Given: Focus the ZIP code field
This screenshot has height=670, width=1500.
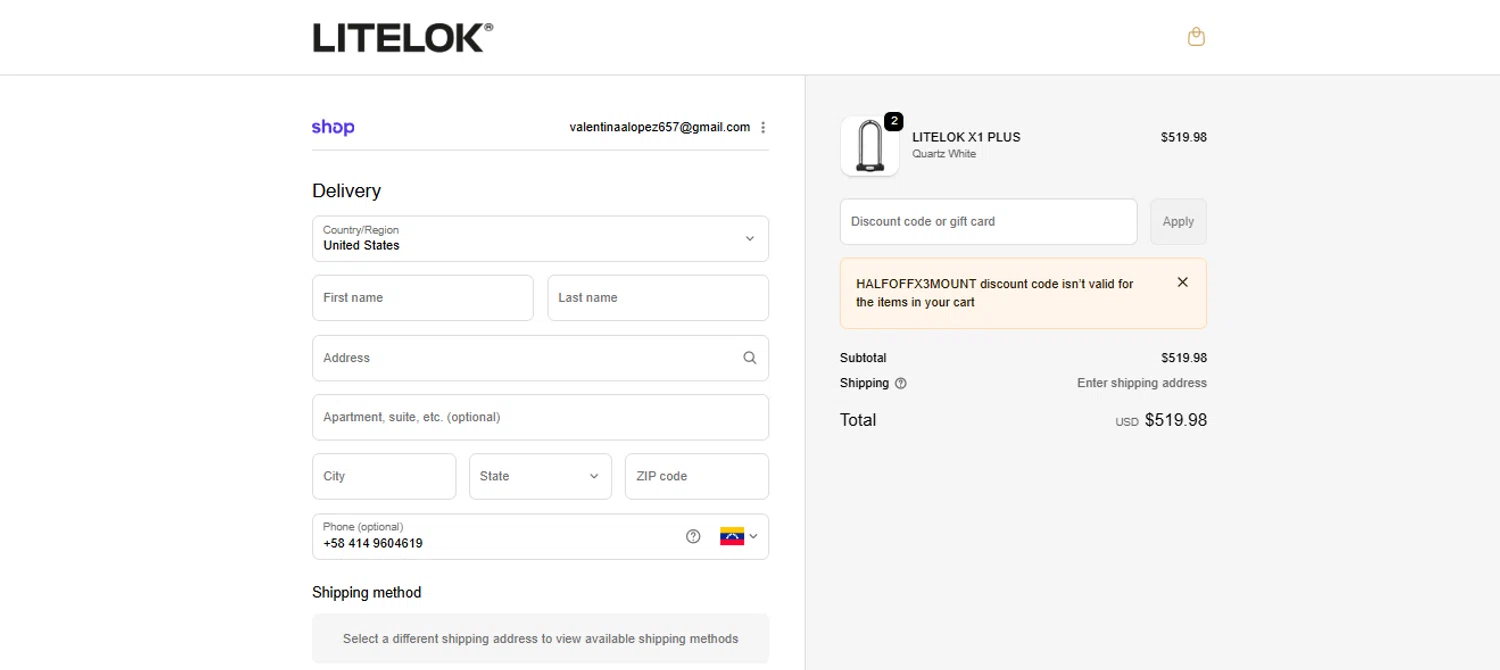Looking at the screenshot, I should pos(697,476).
